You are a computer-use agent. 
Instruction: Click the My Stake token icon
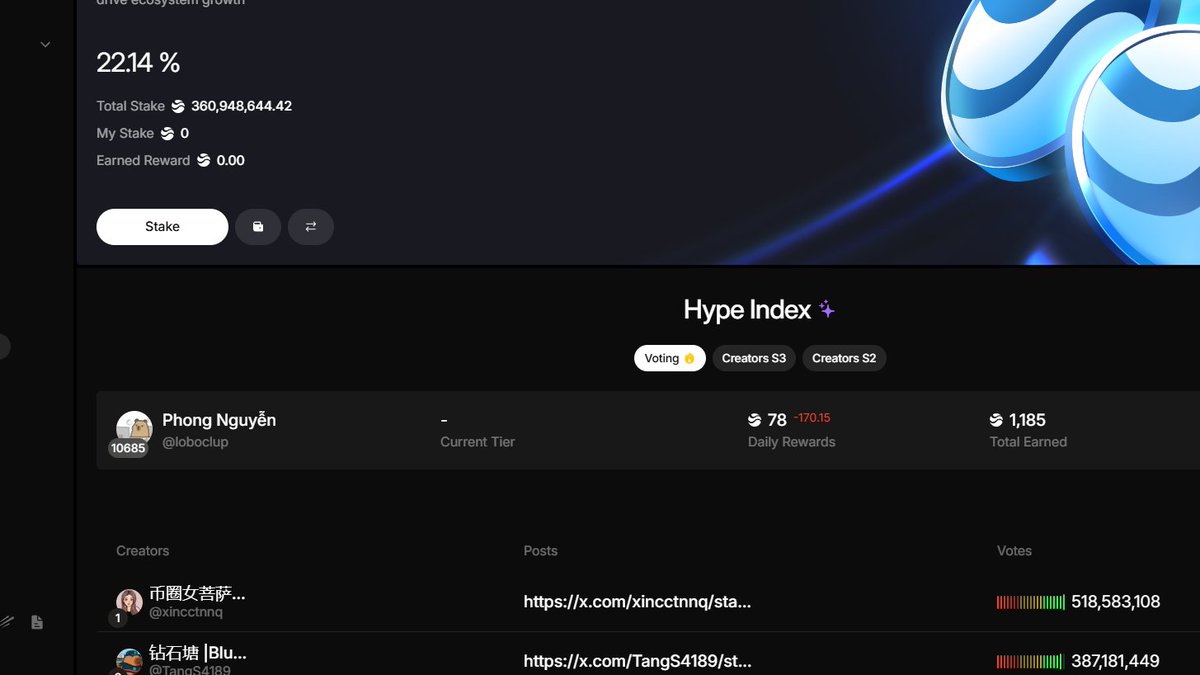tap(167, 133)
